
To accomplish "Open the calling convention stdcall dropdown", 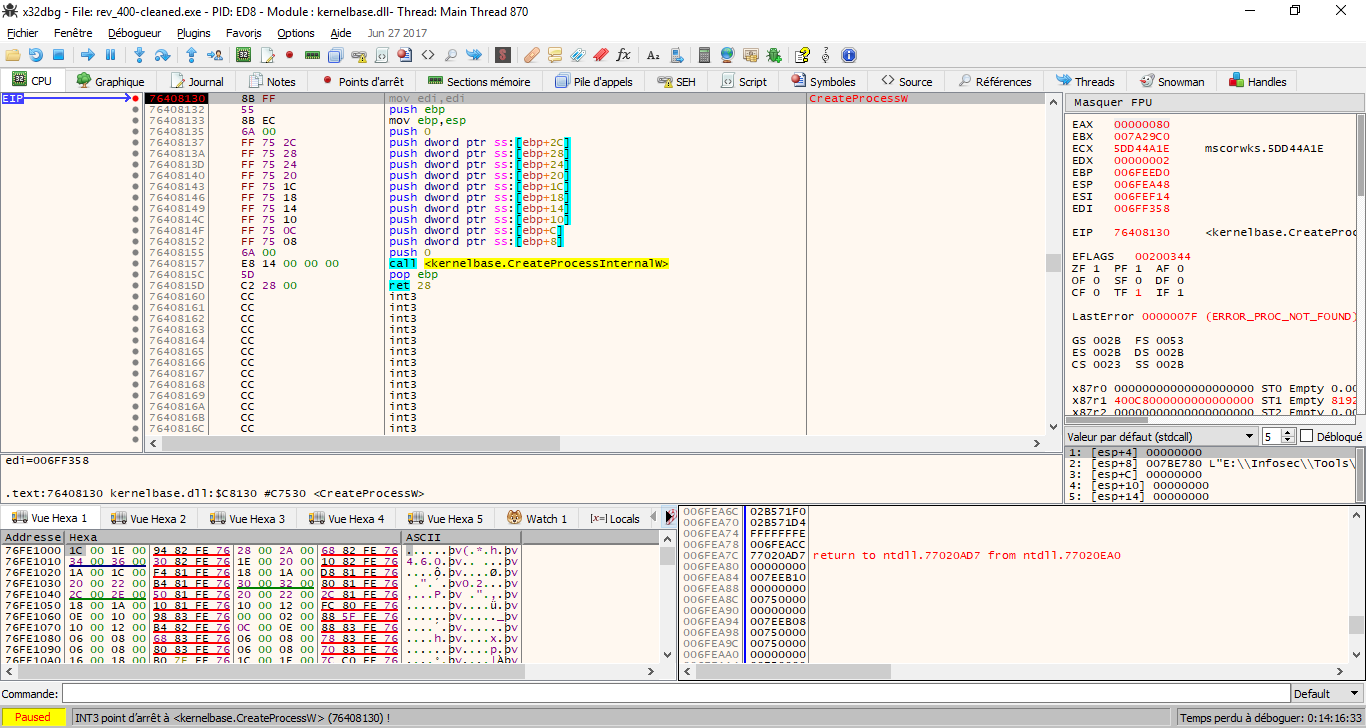I will (x=1162, y=437).
